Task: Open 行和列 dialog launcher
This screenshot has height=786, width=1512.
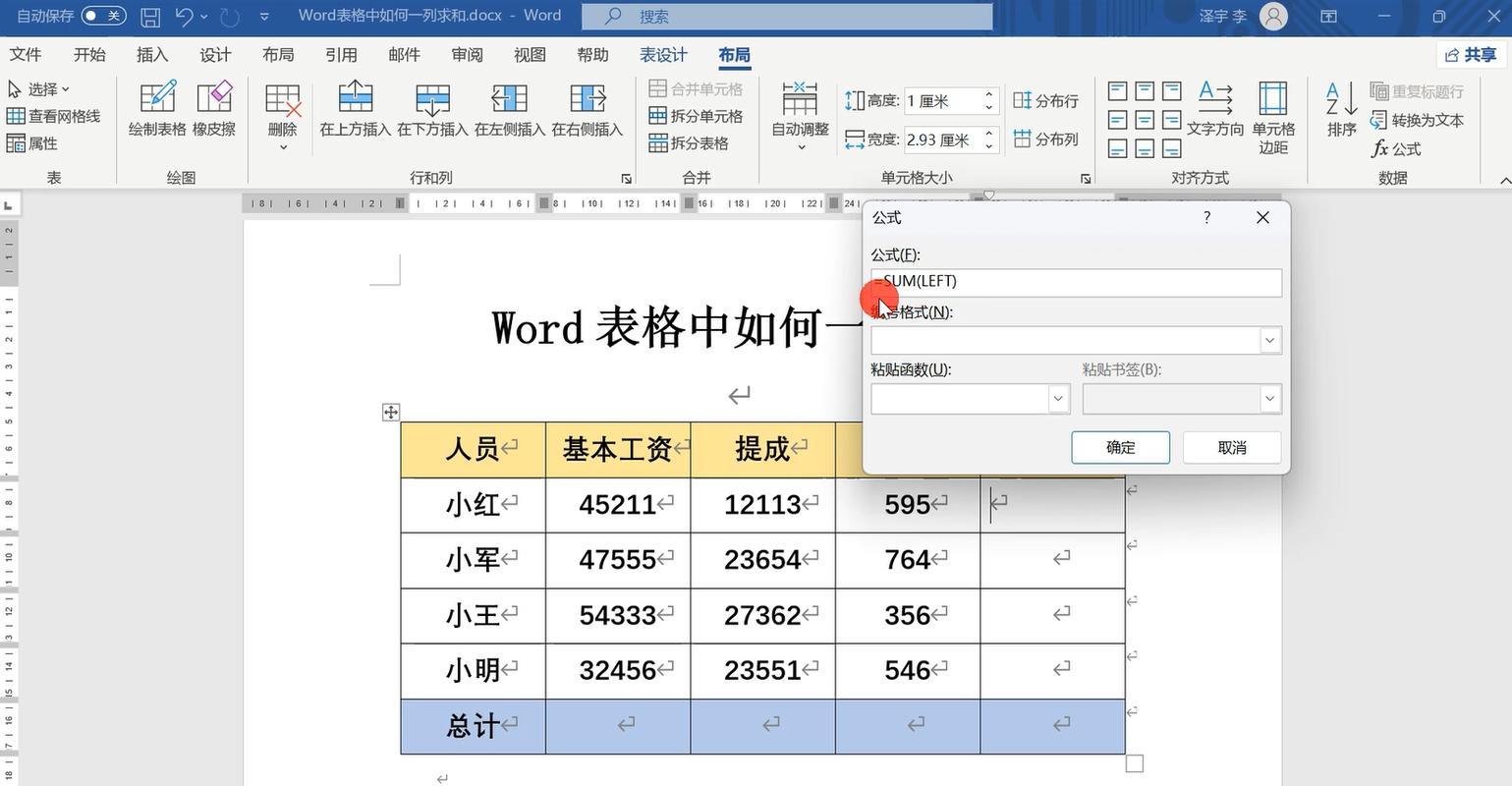Action: 626,179
